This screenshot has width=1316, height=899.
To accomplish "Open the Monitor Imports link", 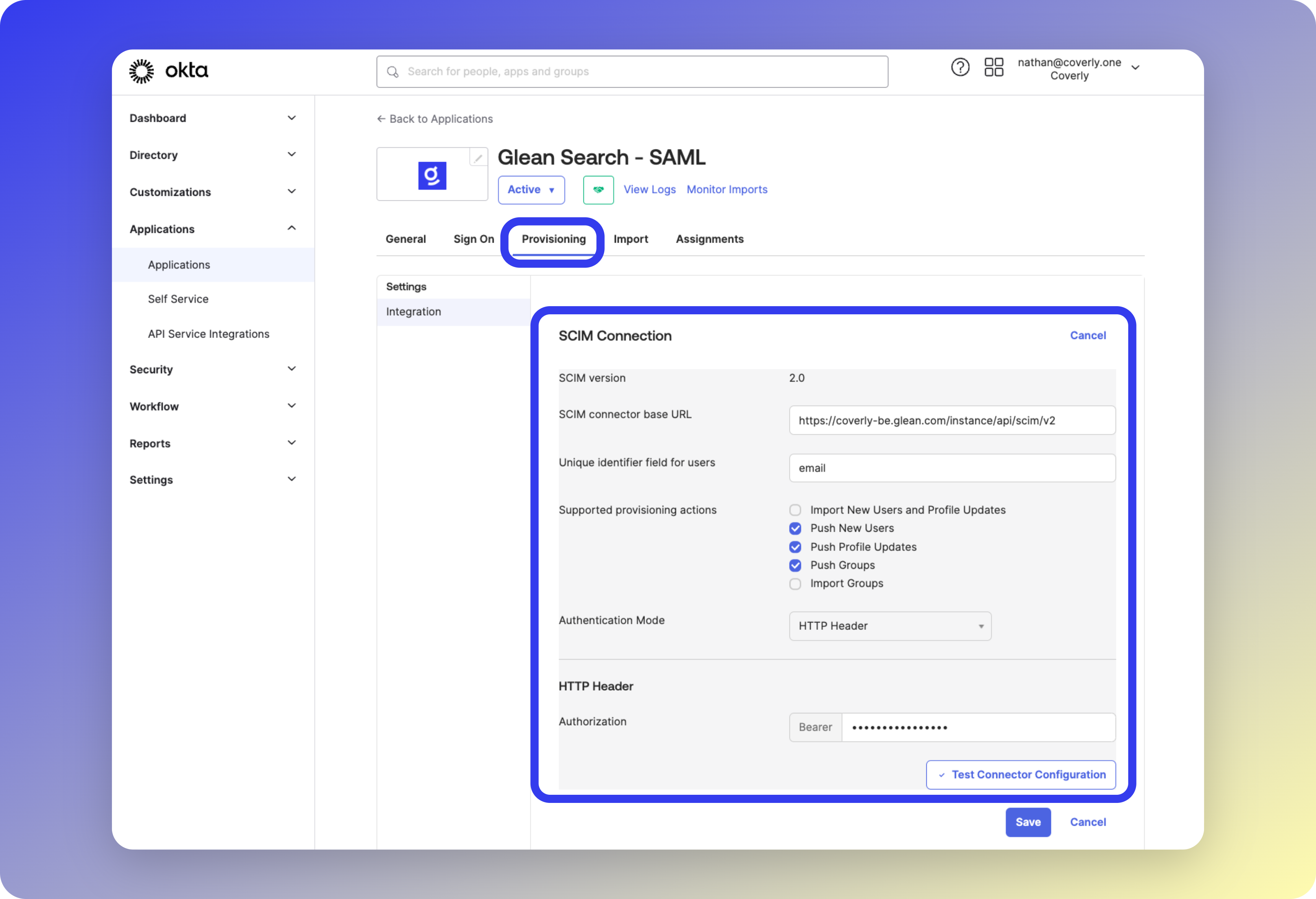I will click(726, 190).
